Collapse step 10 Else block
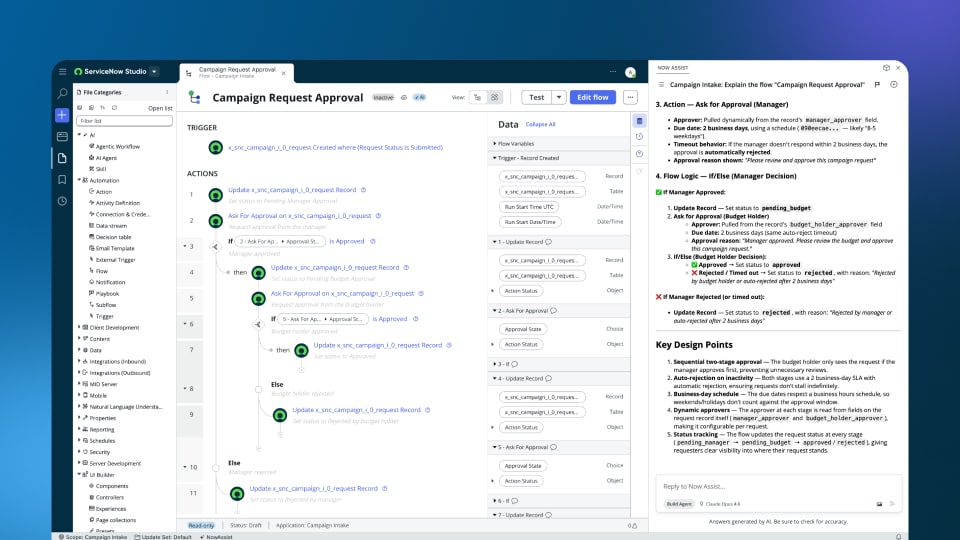This screenshot has height=540, width=960. click(185, 467)
